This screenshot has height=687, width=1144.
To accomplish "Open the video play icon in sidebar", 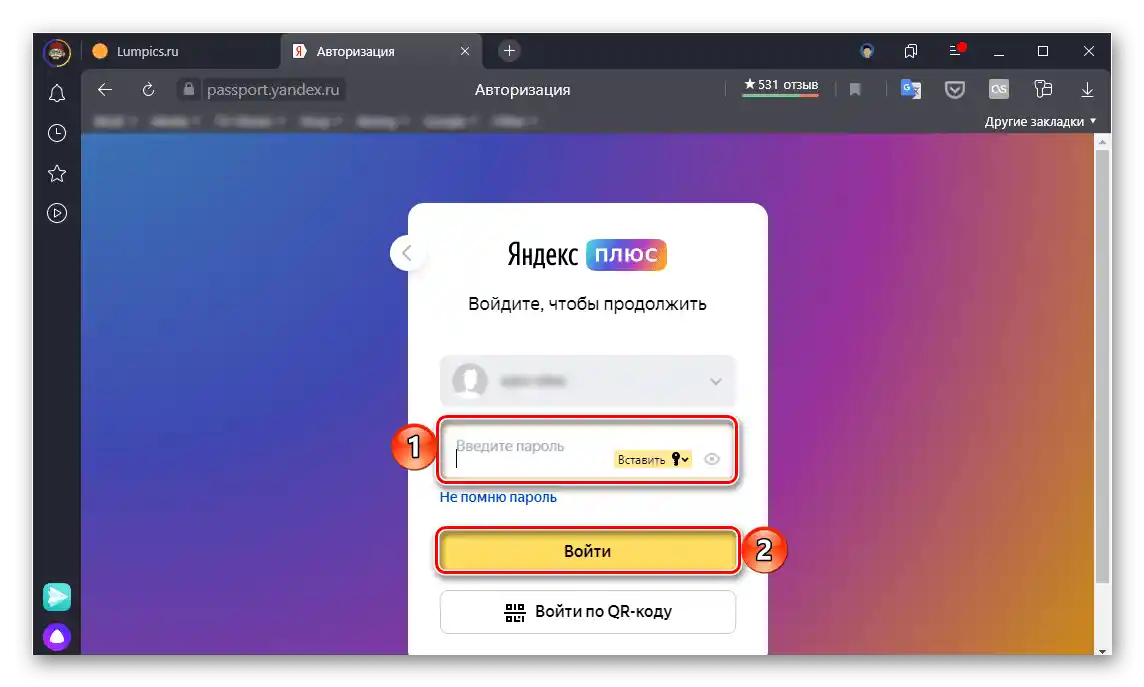I will (x=57, y=213).
